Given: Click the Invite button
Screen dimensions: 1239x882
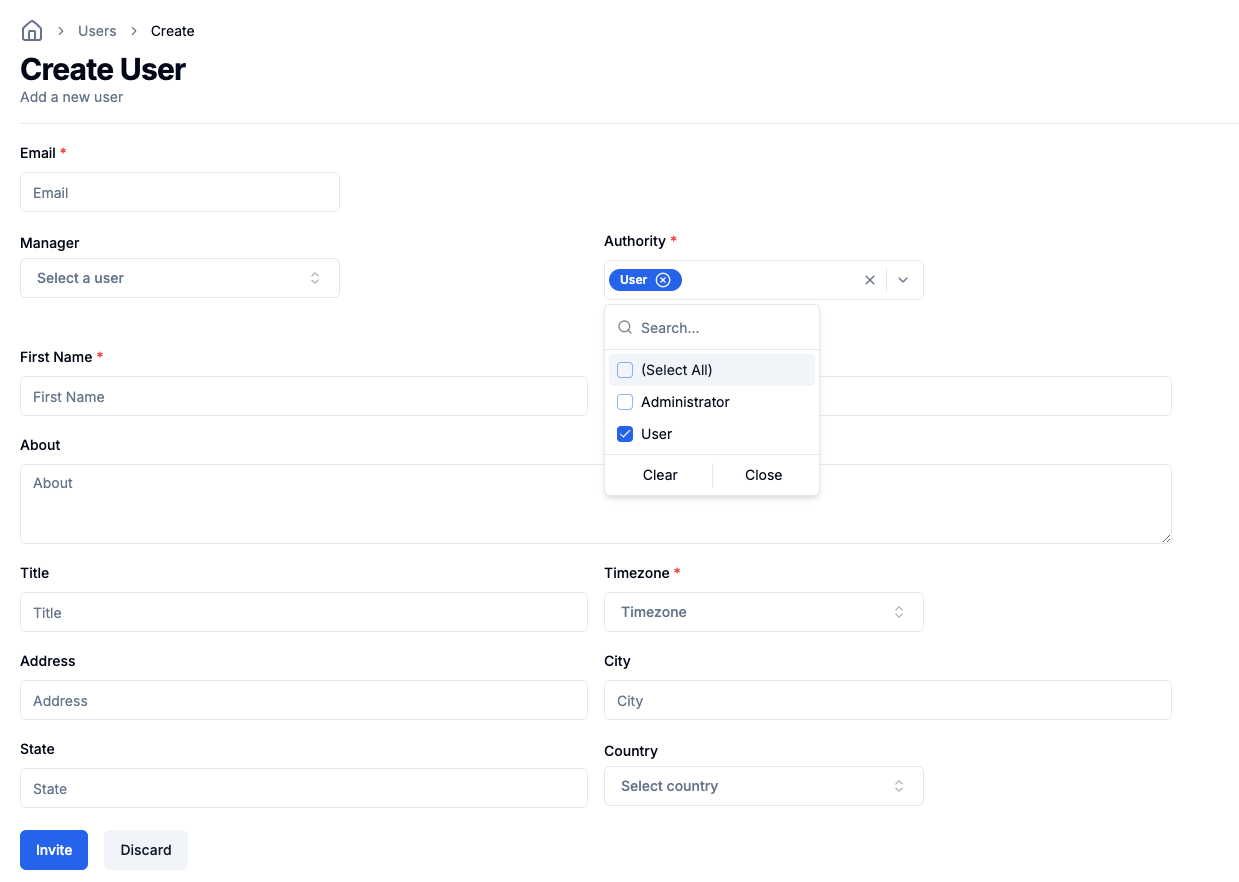Looking at the screenshot, I should (x=53, y=849).
